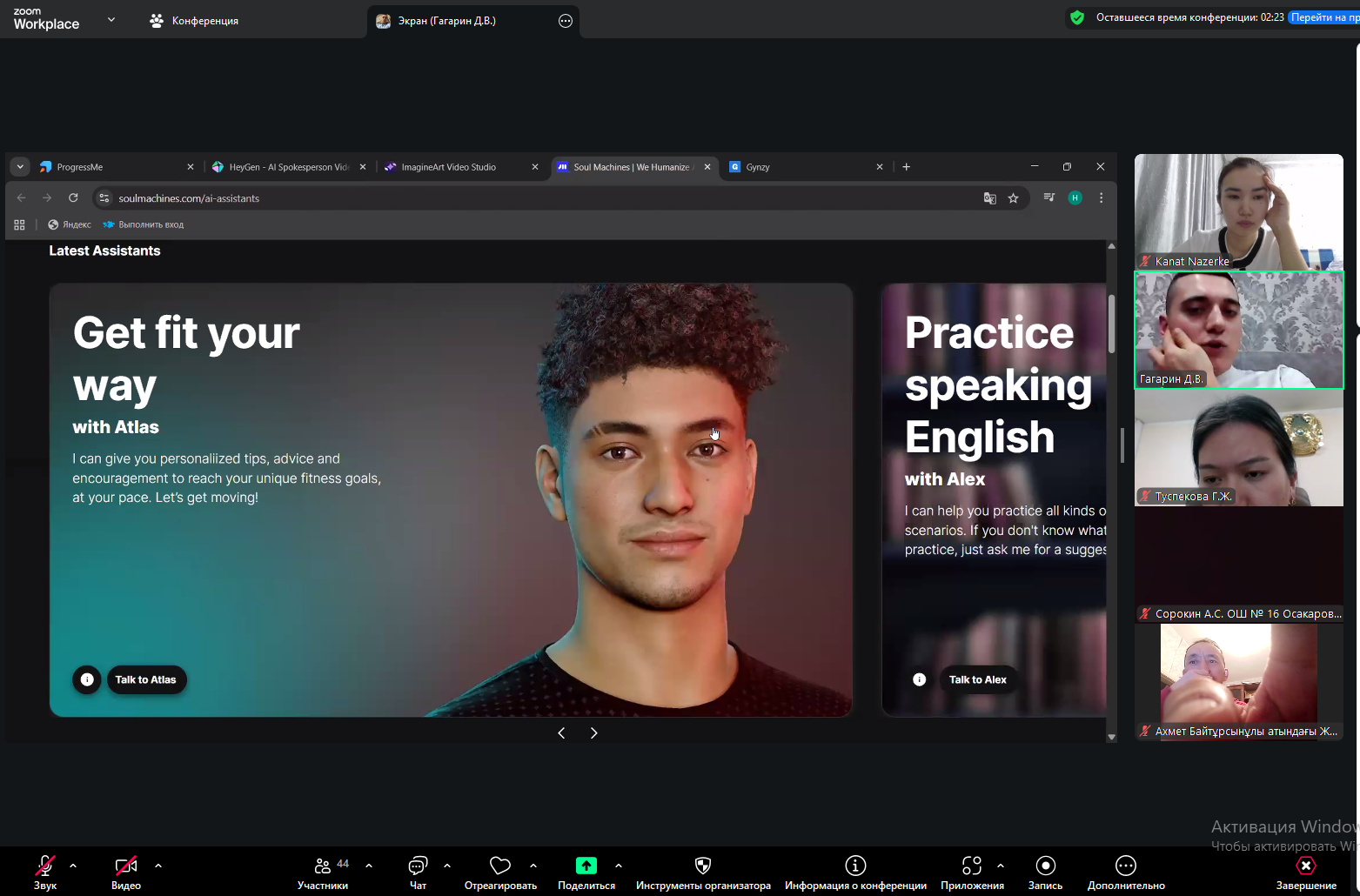Expand audio options arrow beside microphone
This screenshot has height=896, width=1360.
(73, 866)
